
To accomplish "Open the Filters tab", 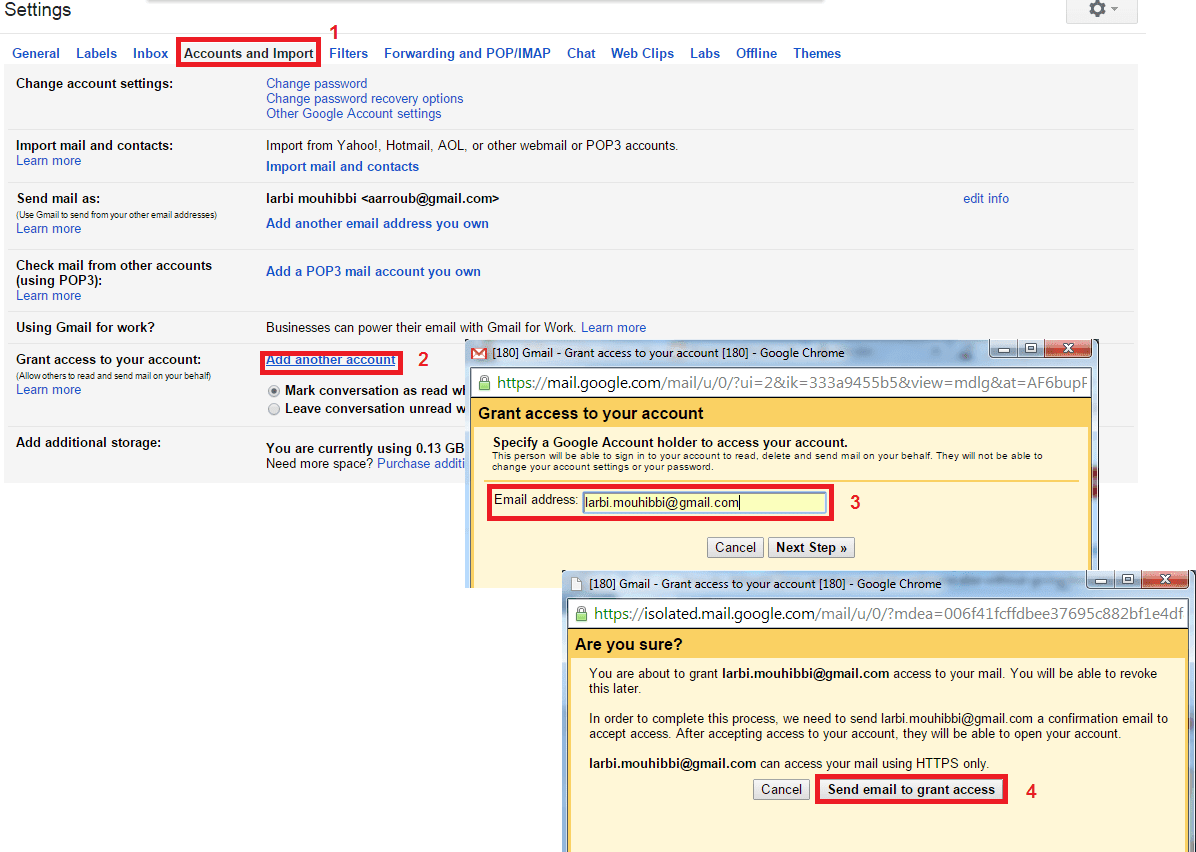I will pyautogui.click(x=349, y=53).
